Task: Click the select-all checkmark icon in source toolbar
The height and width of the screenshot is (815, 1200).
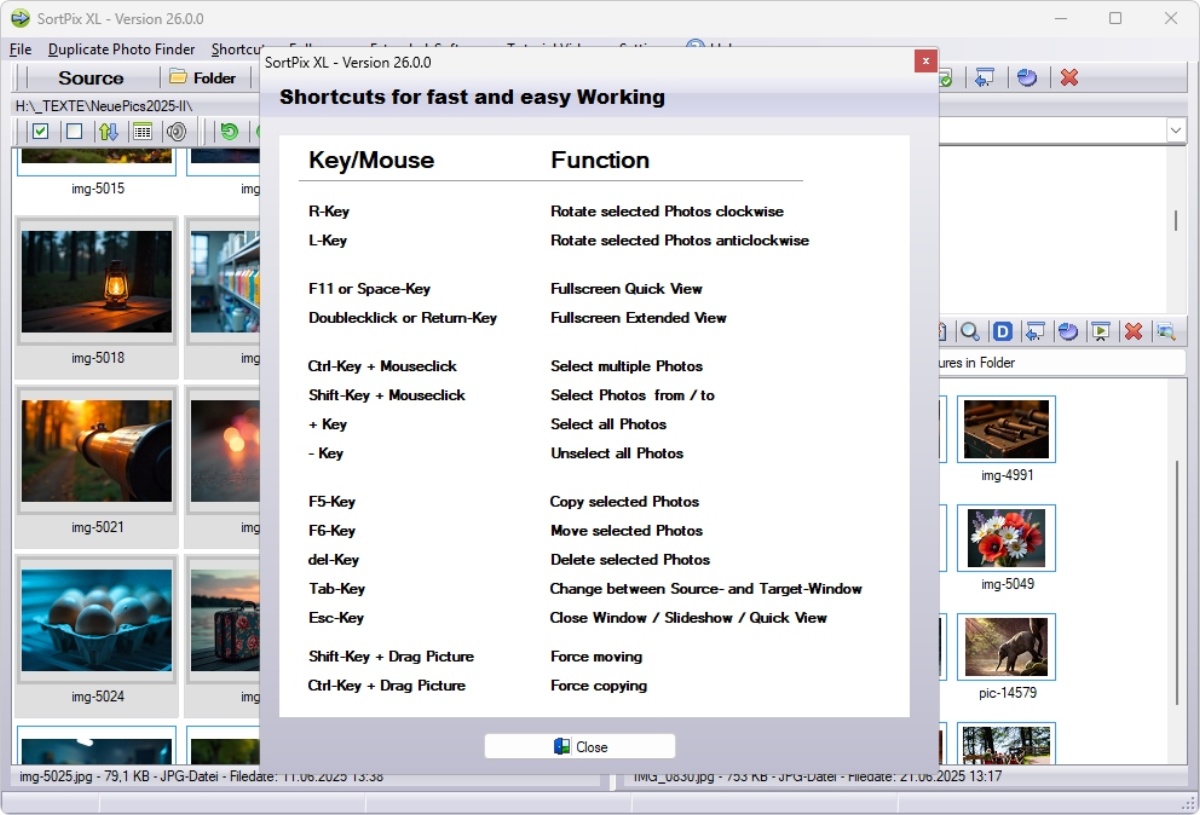Action: pos(40,131)
